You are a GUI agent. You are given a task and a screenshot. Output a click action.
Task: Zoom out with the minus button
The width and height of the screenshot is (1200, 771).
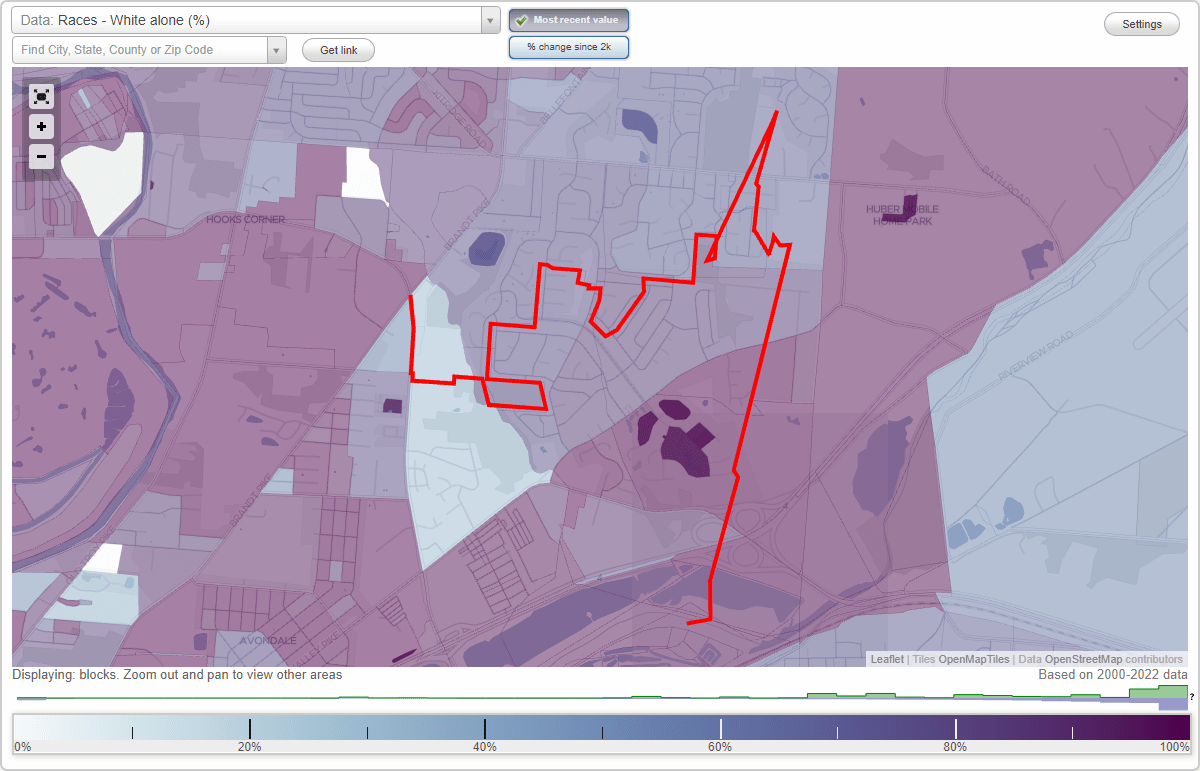click(x=41, y=156)
